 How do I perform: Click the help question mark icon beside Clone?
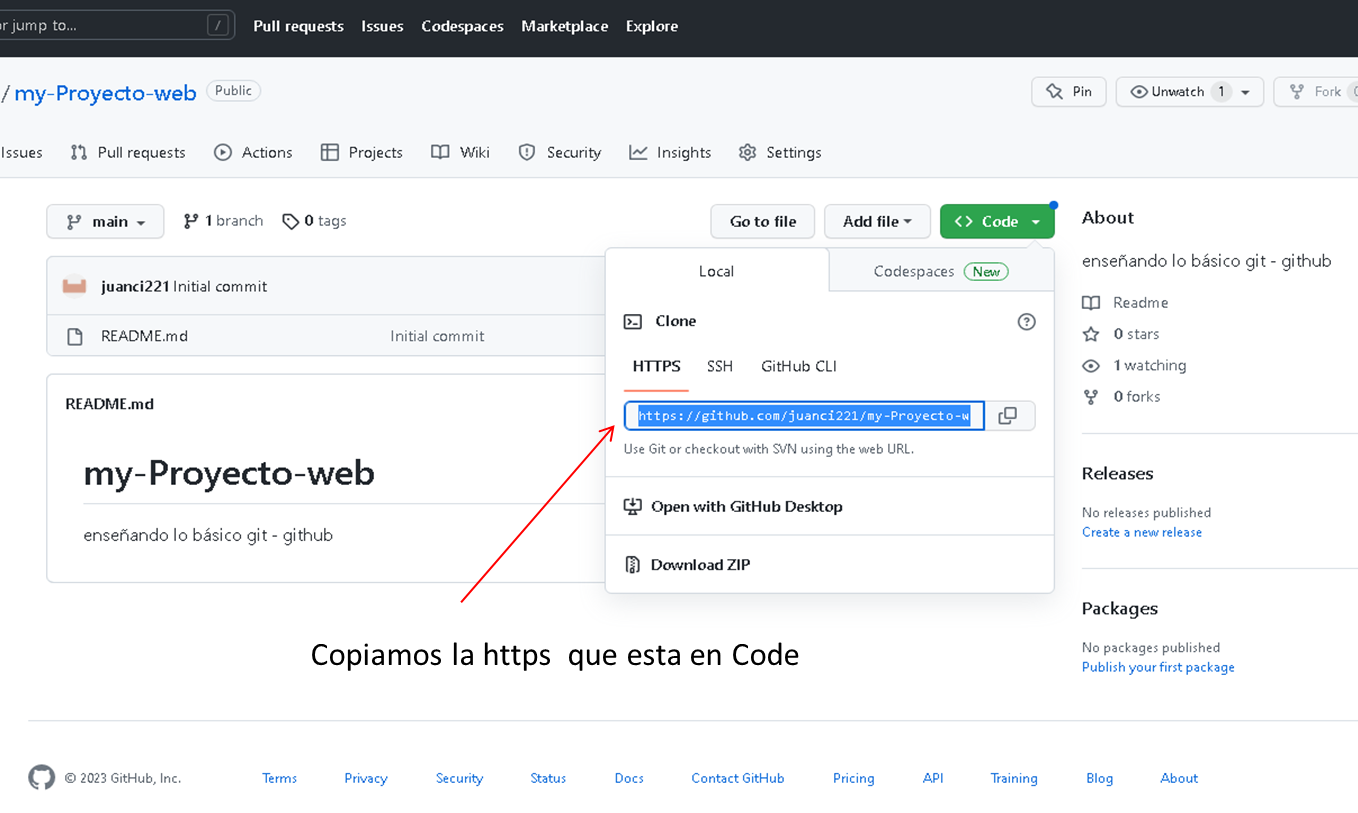pos(1026,322)
